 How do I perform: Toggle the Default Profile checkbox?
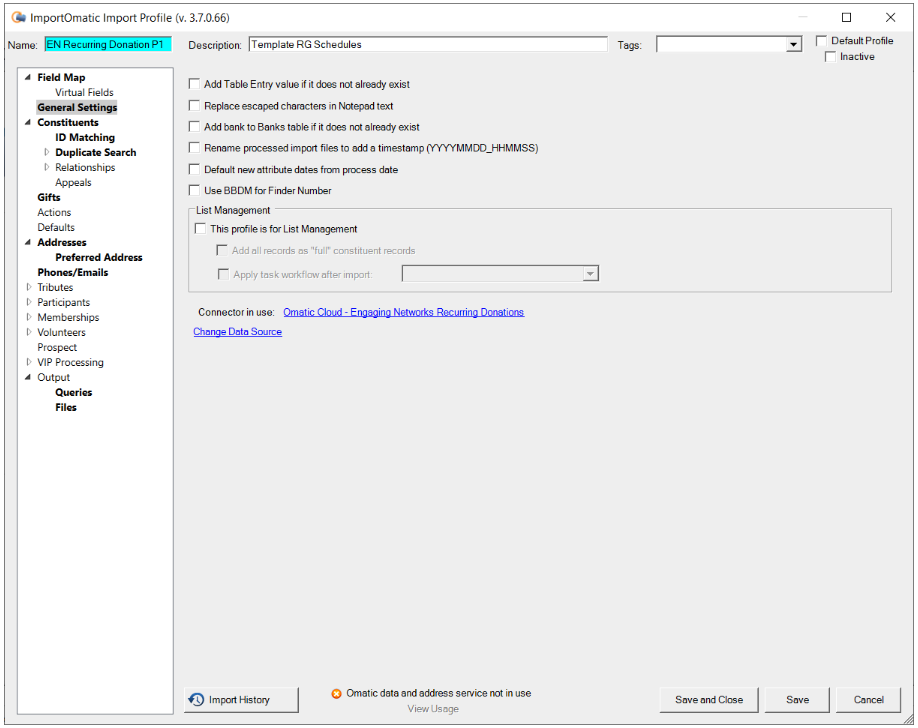(822, 40)
